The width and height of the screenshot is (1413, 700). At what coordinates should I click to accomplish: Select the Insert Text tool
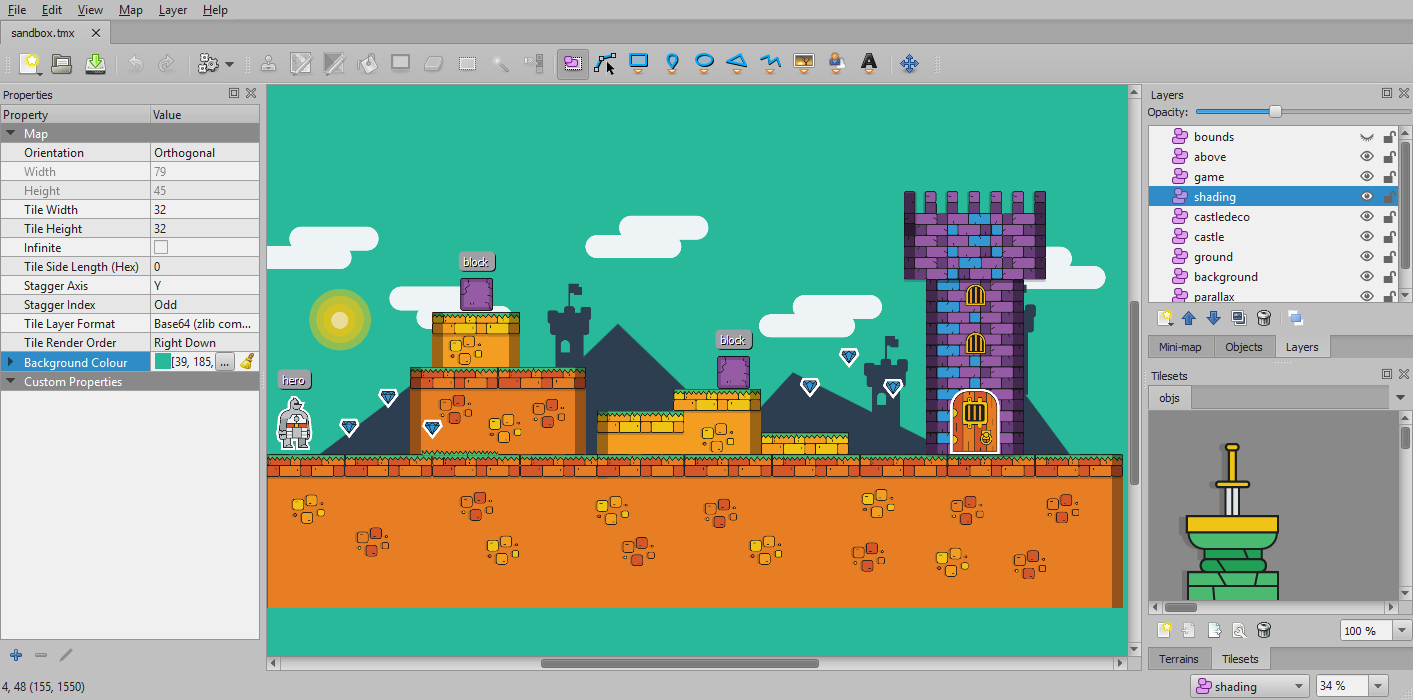click(x=869, y=63)
